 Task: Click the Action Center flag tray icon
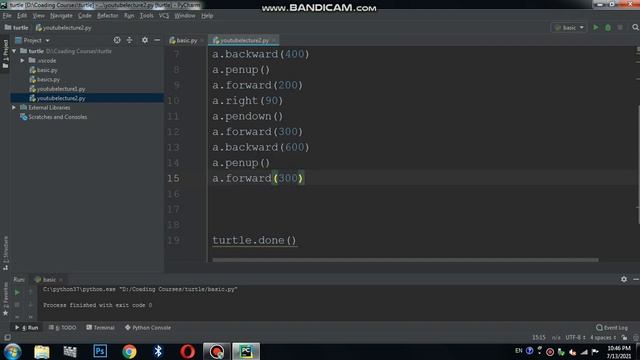click(x=595, y=351)
